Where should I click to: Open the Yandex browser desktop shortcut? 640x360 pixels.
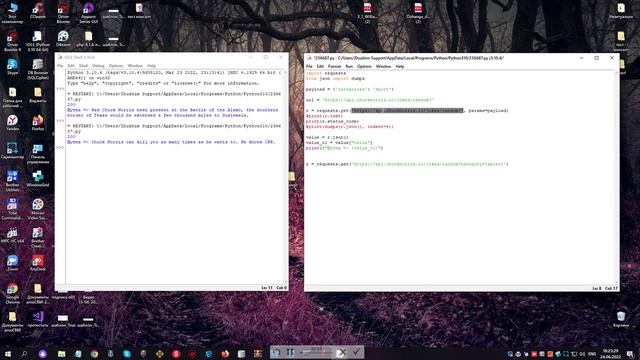[x=12, y=122]
